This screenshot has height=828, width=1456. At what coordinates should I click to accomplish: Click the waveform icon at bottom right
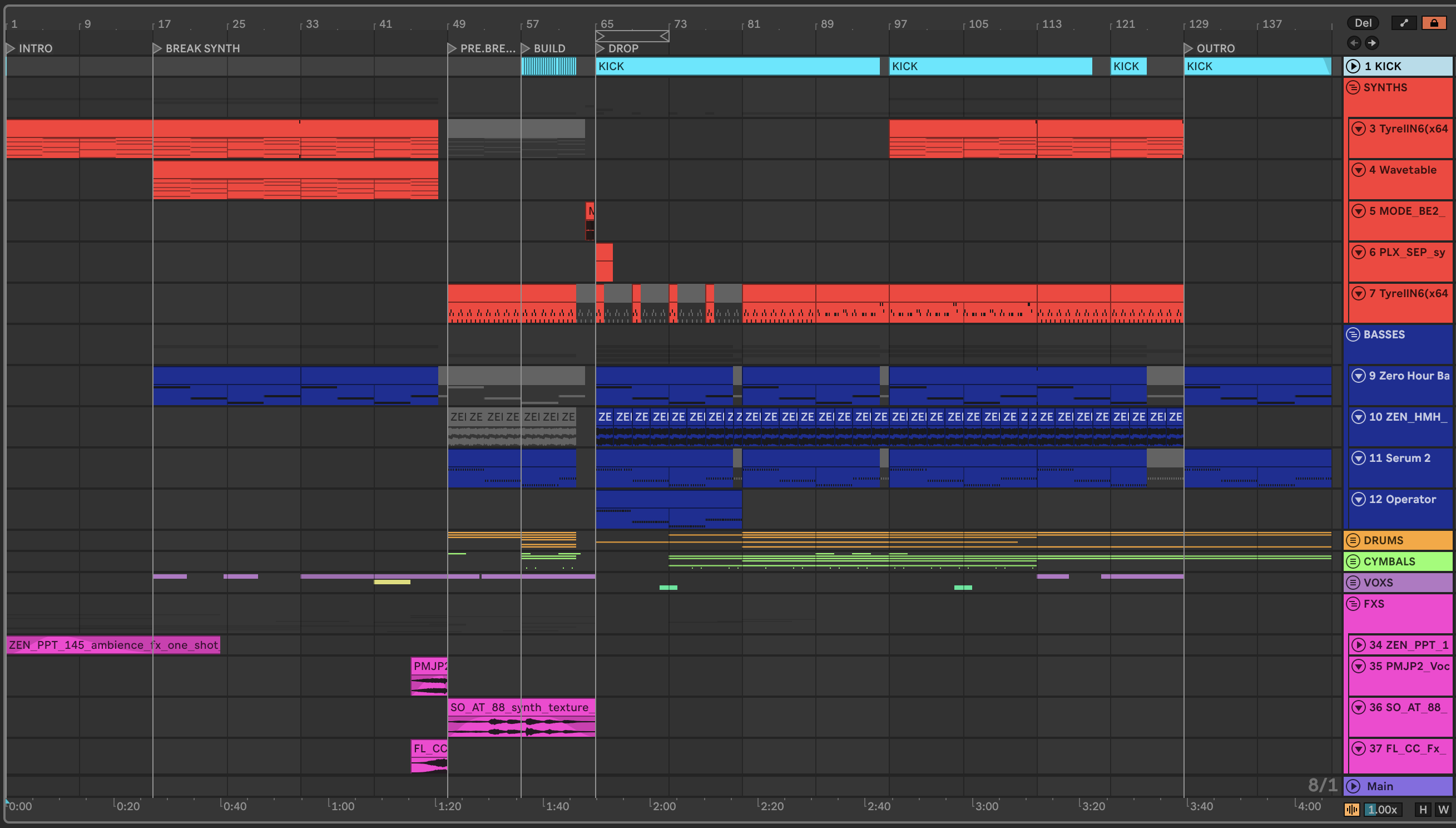(x=1351, y=809)
